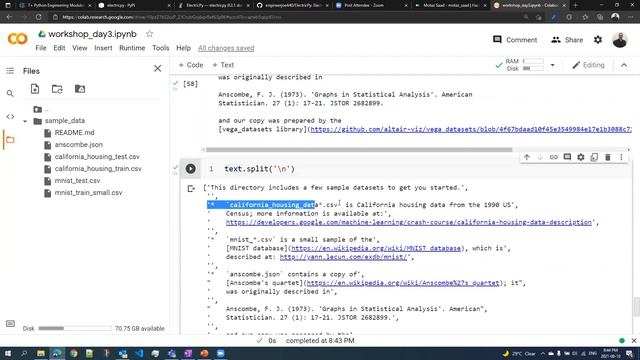Open the Editing mode selector
The width and height of the screenshot is (640, 360).
coord(588,65)
